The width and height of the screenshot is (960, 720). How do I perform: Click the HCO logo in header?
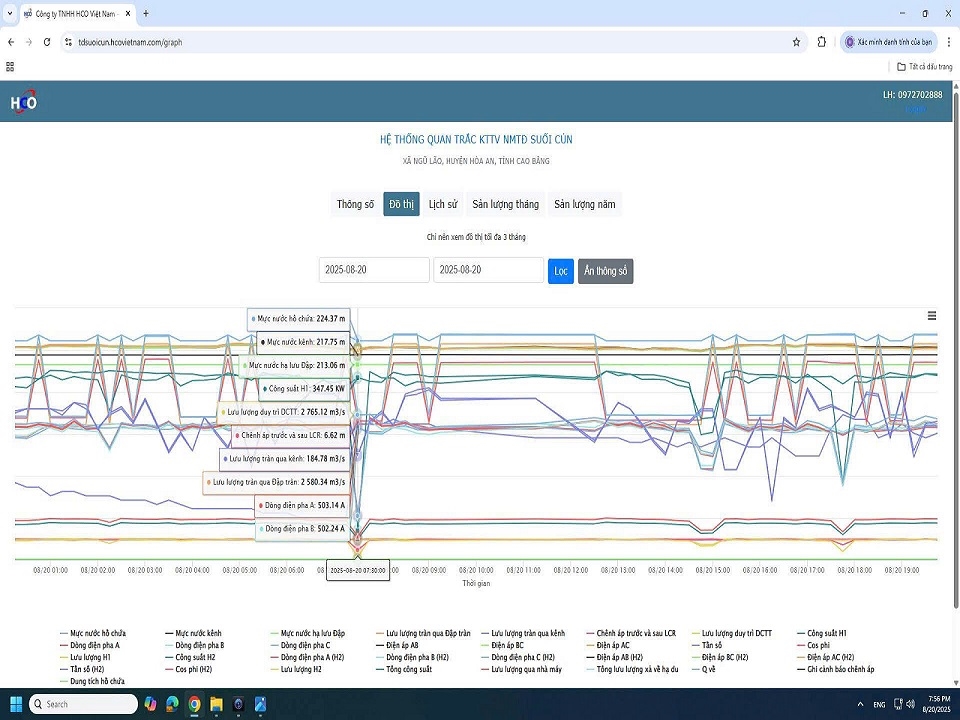[23, 102]
